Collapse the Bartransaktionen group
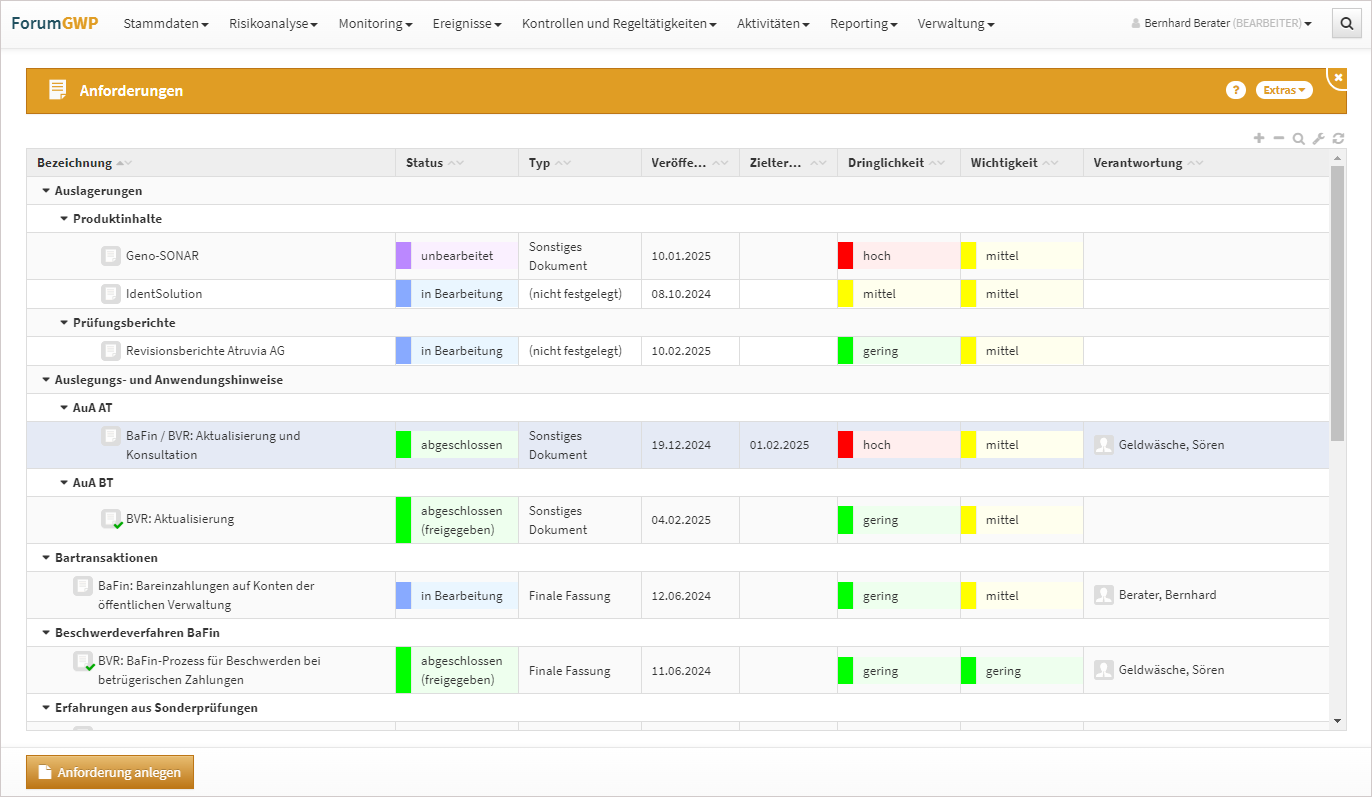 (x=46, y=558)
